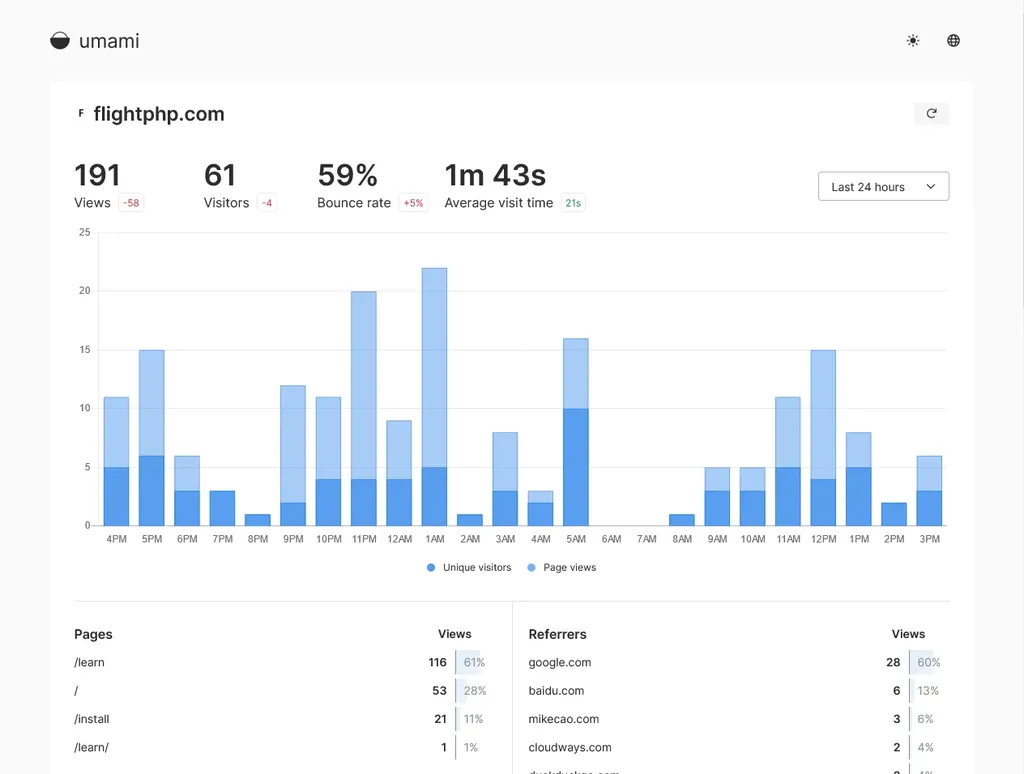The width and height of the screenshot is (1024, 774).
Task: Click the 60% bar for google.com
Action: coord(925,662)
